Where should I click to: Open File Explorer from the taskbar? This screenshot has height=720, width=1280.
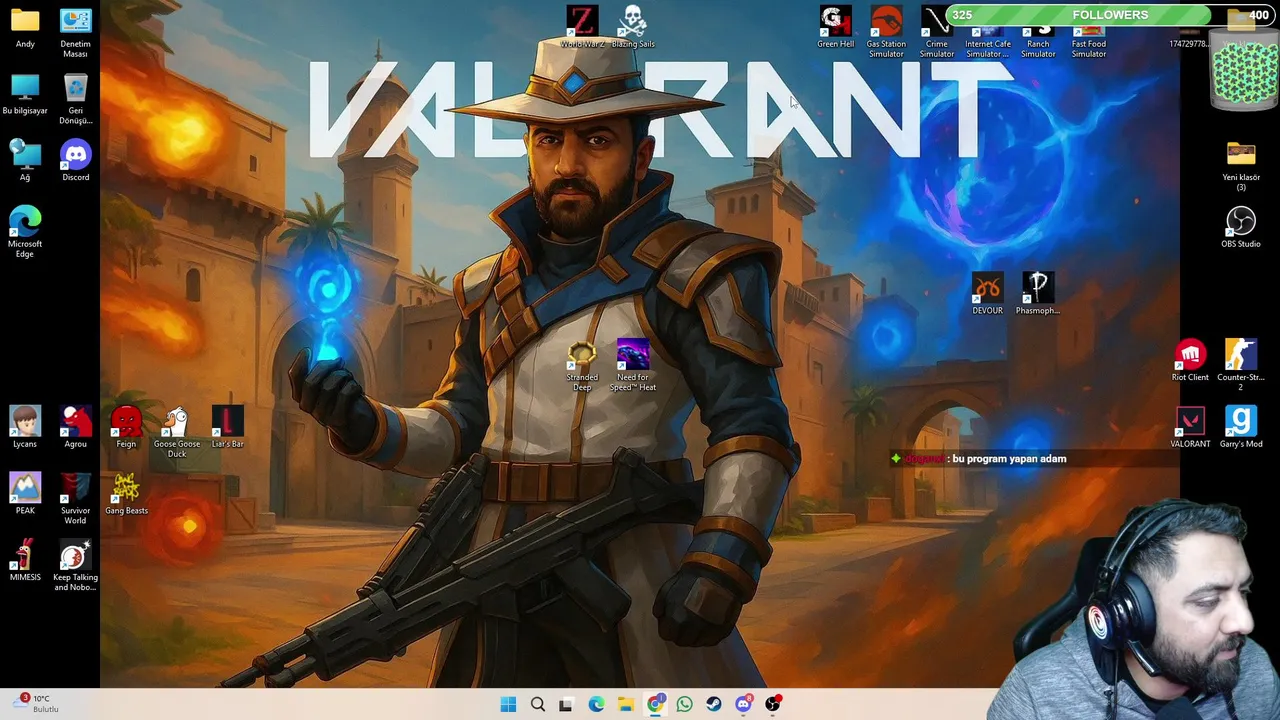625,704
